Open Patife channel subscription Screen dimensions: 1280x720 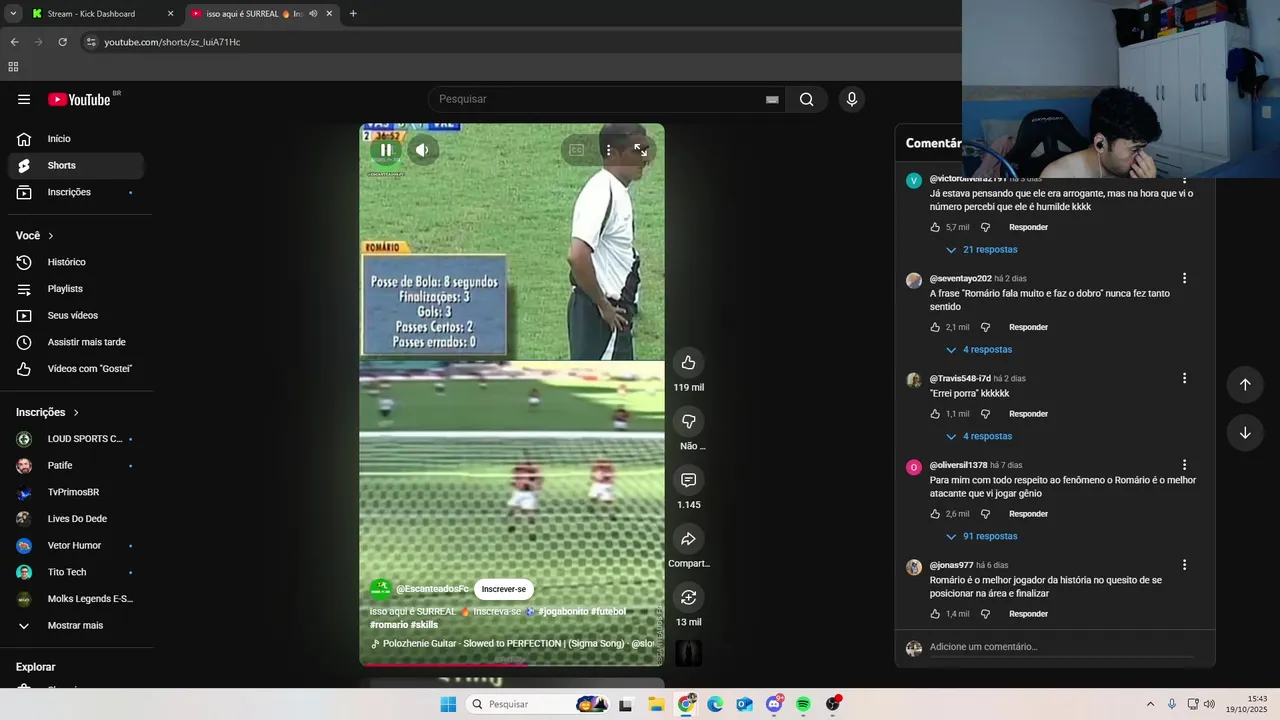click(76, 465)
